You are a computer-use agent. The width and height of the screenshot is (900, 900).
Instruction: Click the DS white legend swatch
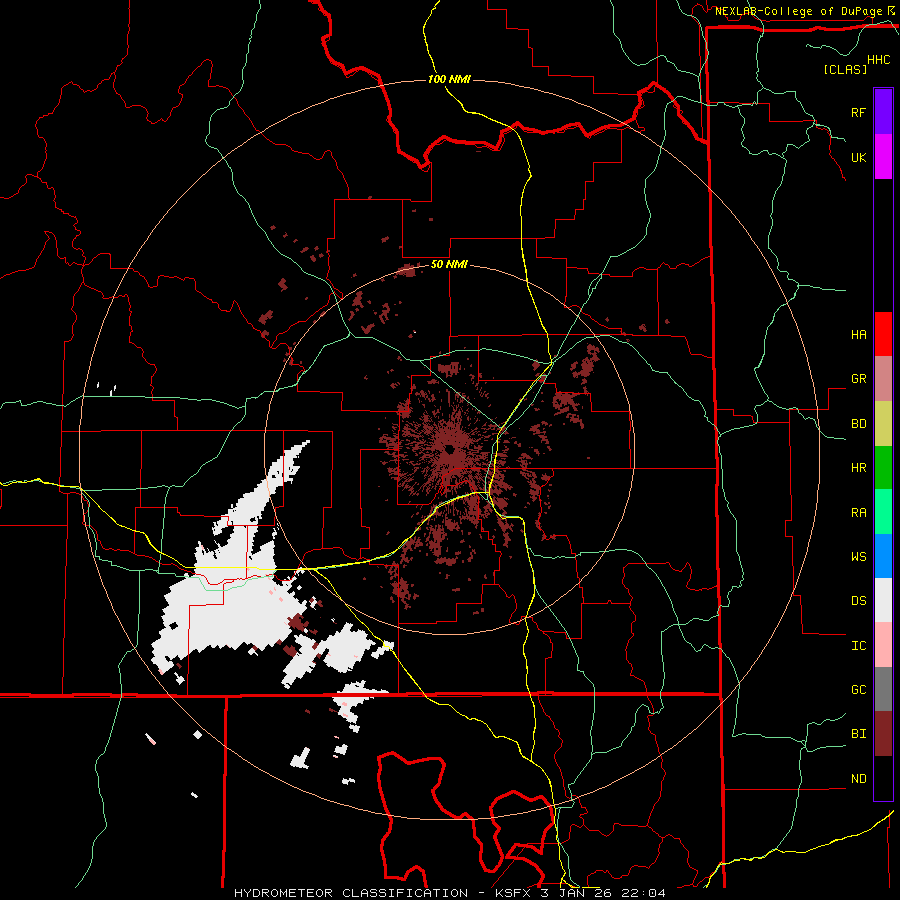pos(883,600)
